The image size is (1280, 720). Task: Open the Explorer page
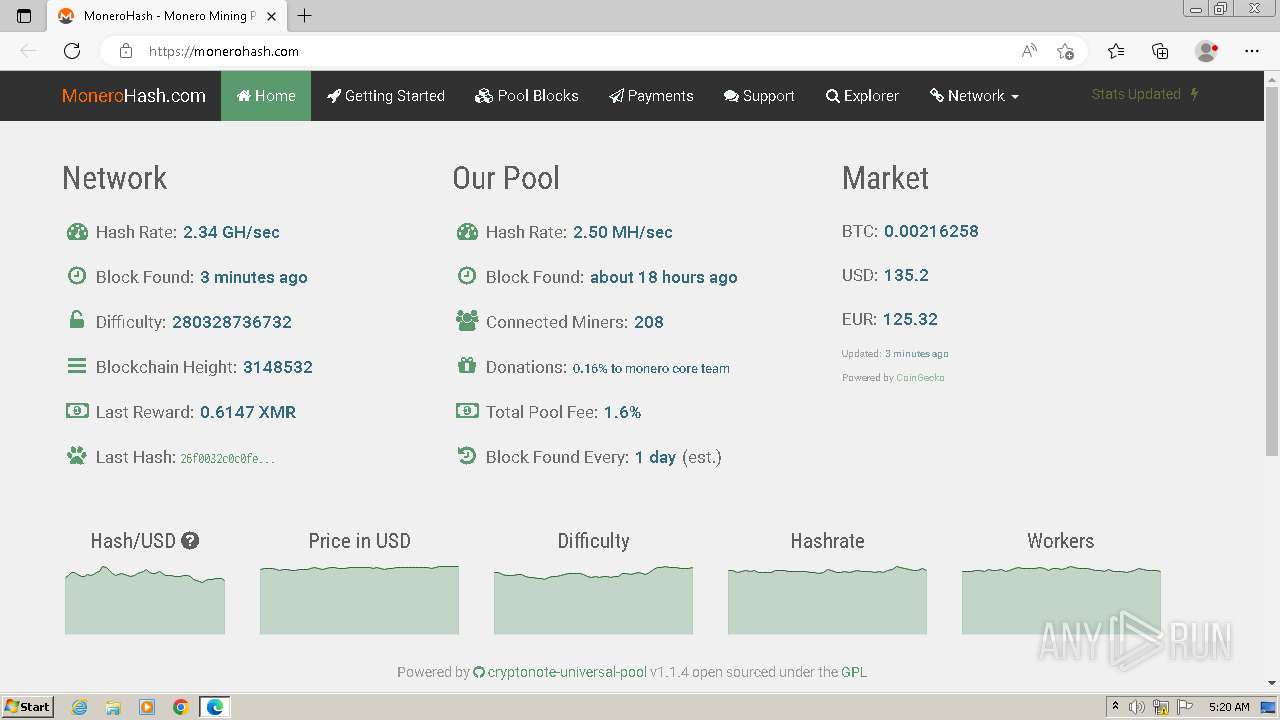pyautogui.click(x=862, y=96)
